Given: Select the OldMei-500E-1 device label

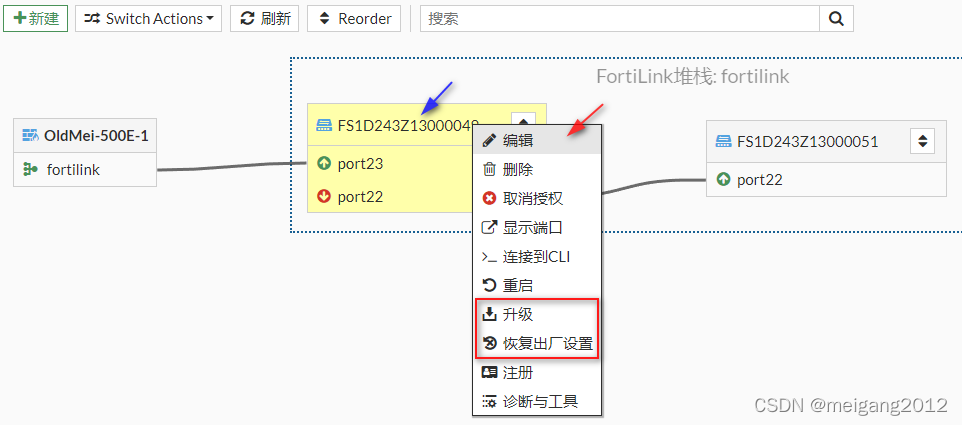Looking at the screenshot, I should (x=96, y=136).
